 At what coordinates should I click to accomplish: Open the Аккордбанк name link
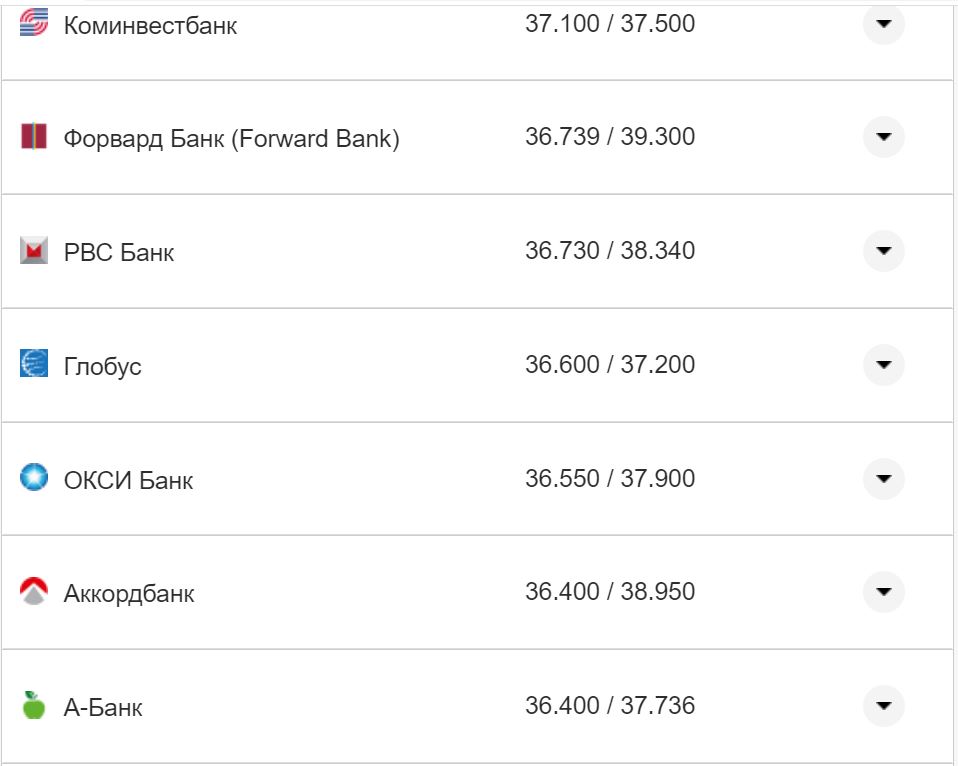(x=129, y=594)
